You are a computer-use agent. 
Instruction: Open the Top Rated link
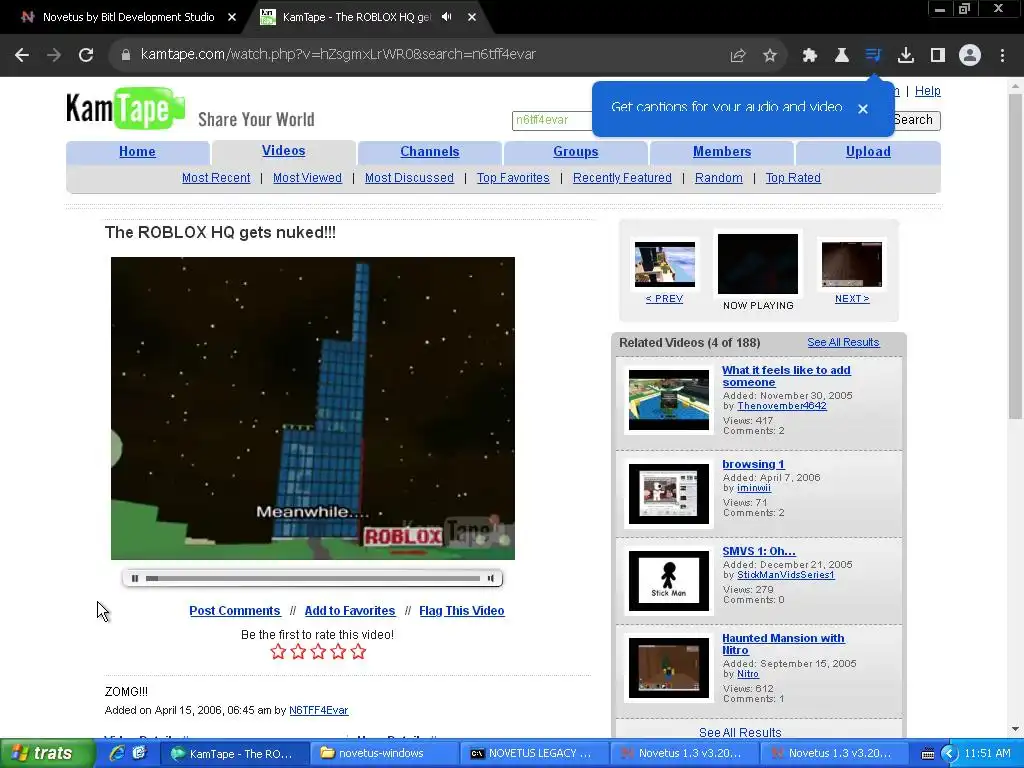click(793, 178)
